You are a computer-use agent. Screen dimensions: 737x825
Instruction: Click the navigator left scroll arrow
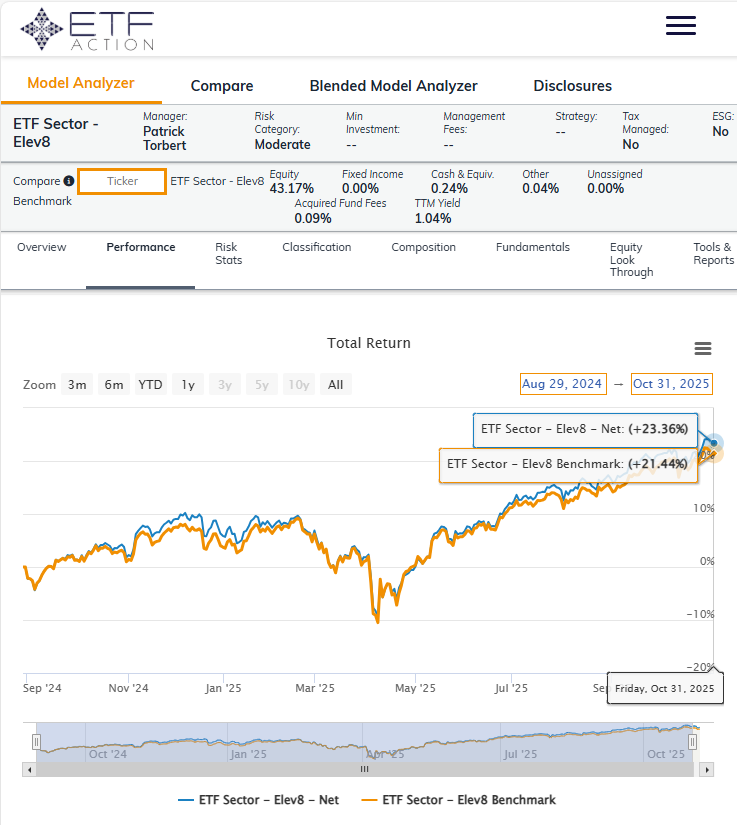pos(28,770)
